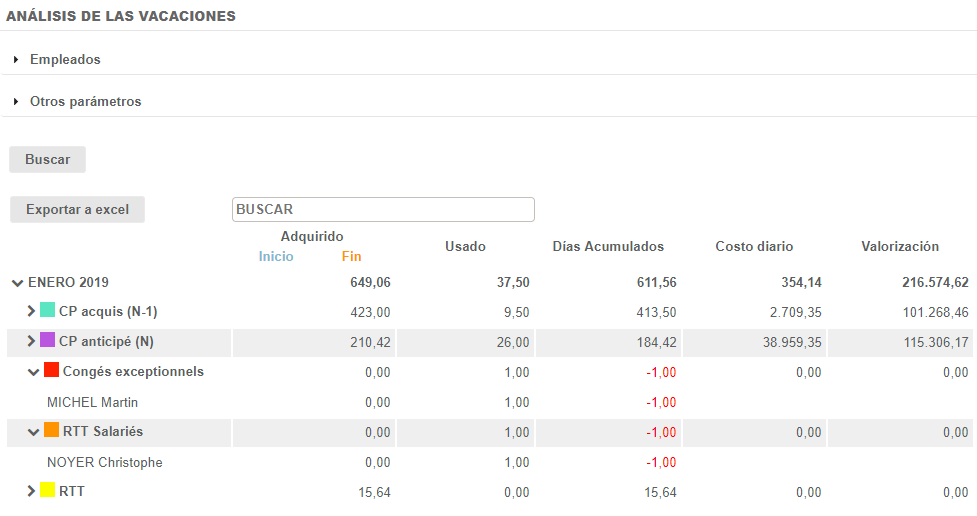Click the turquoise CP acquis color swatch
The image size is (977, 516).
[x=47, y=311]
